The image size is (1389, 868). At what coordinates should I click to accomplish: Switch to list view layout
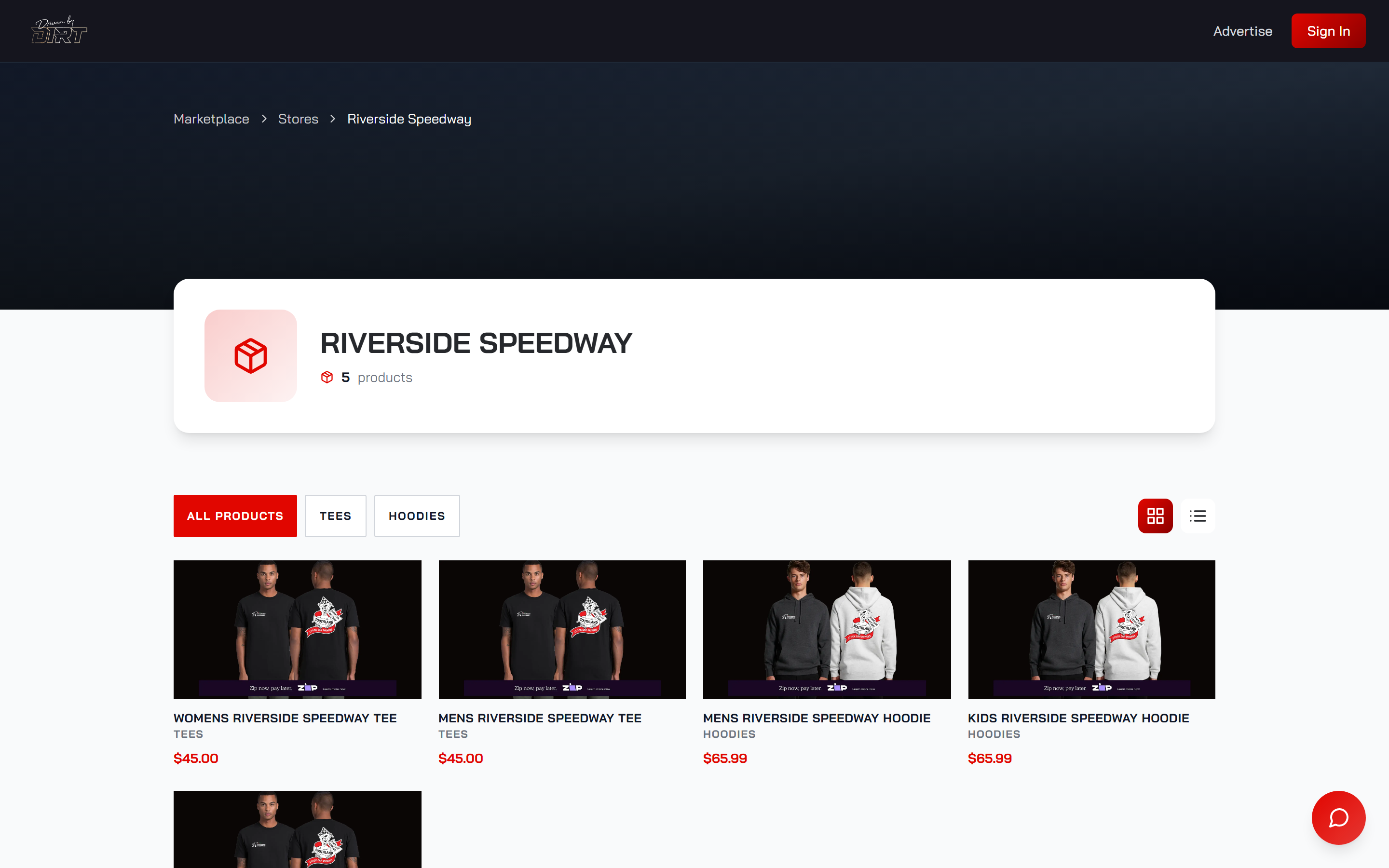(1198, 515)
